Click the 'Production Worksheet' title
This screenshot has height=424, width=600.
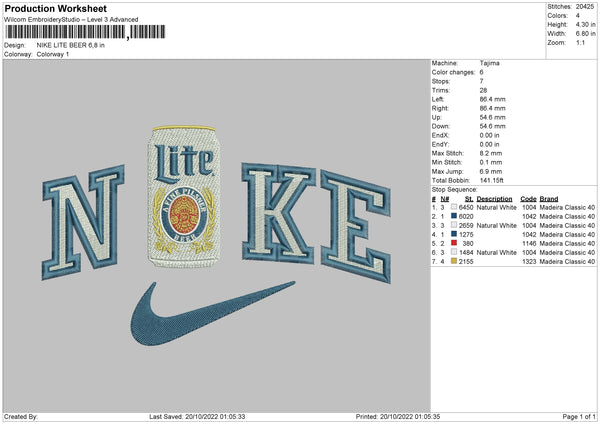tap(56, 8)
